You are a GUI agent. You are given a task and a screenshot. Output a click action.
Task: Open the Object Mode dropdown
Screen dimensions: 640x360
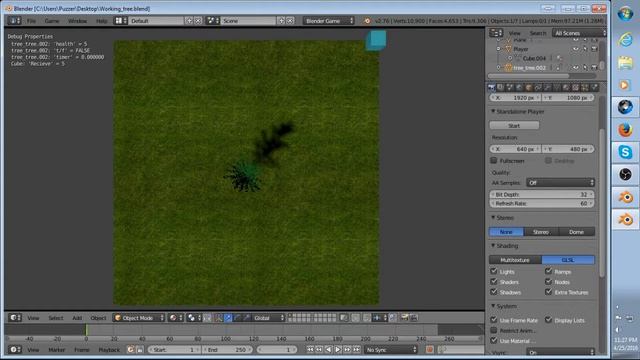click(x=139, y=318)
